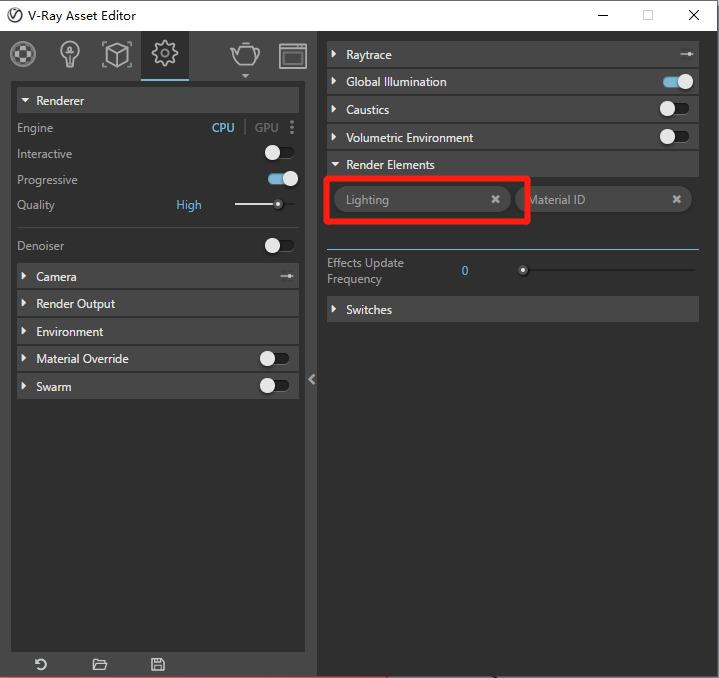Screen dimensions: 719x678
Task: Close the V-Ray Asset Editor window
Action: [x=694, y=15]
